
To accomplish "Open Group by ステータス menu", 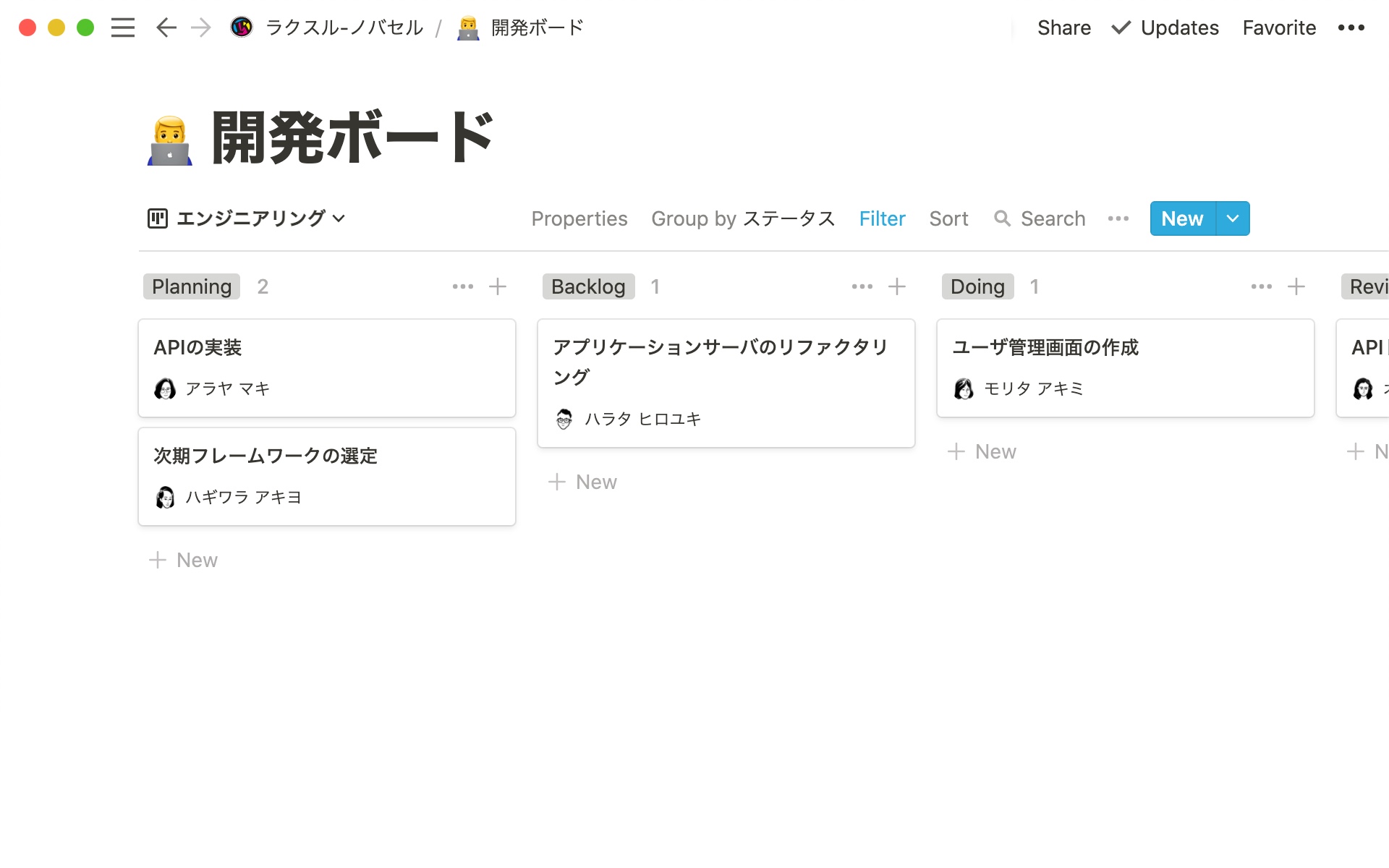I will pyautogui.click(x=743, y=218).
